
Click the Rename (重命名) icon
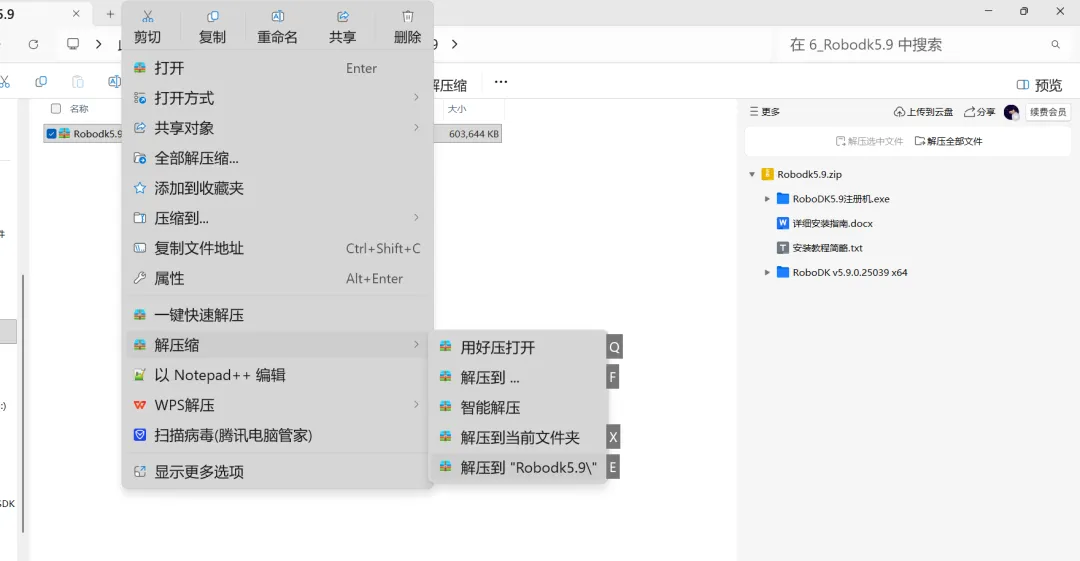tap(278, 17)
